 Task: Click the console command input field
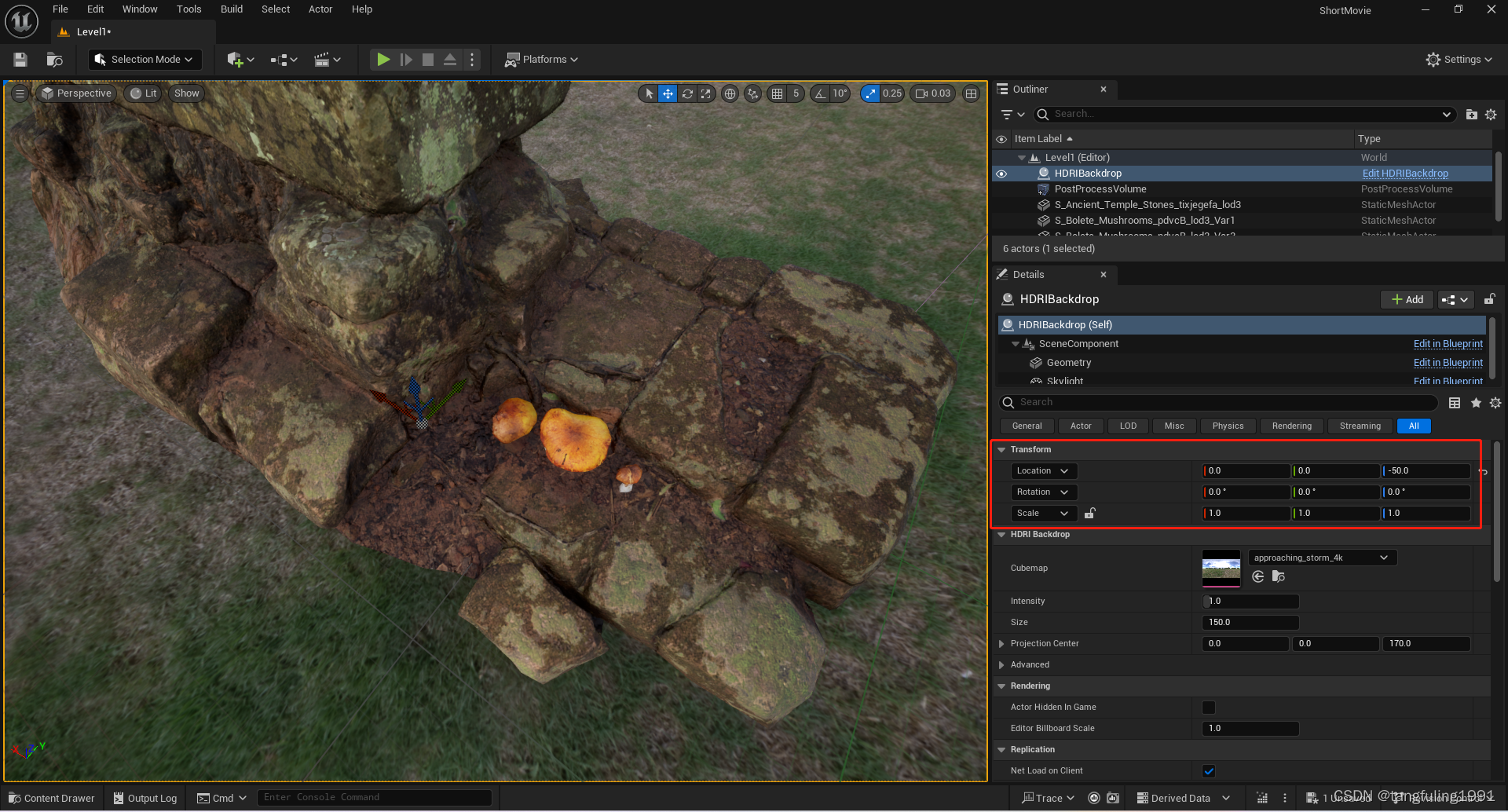tap(375, 798)
